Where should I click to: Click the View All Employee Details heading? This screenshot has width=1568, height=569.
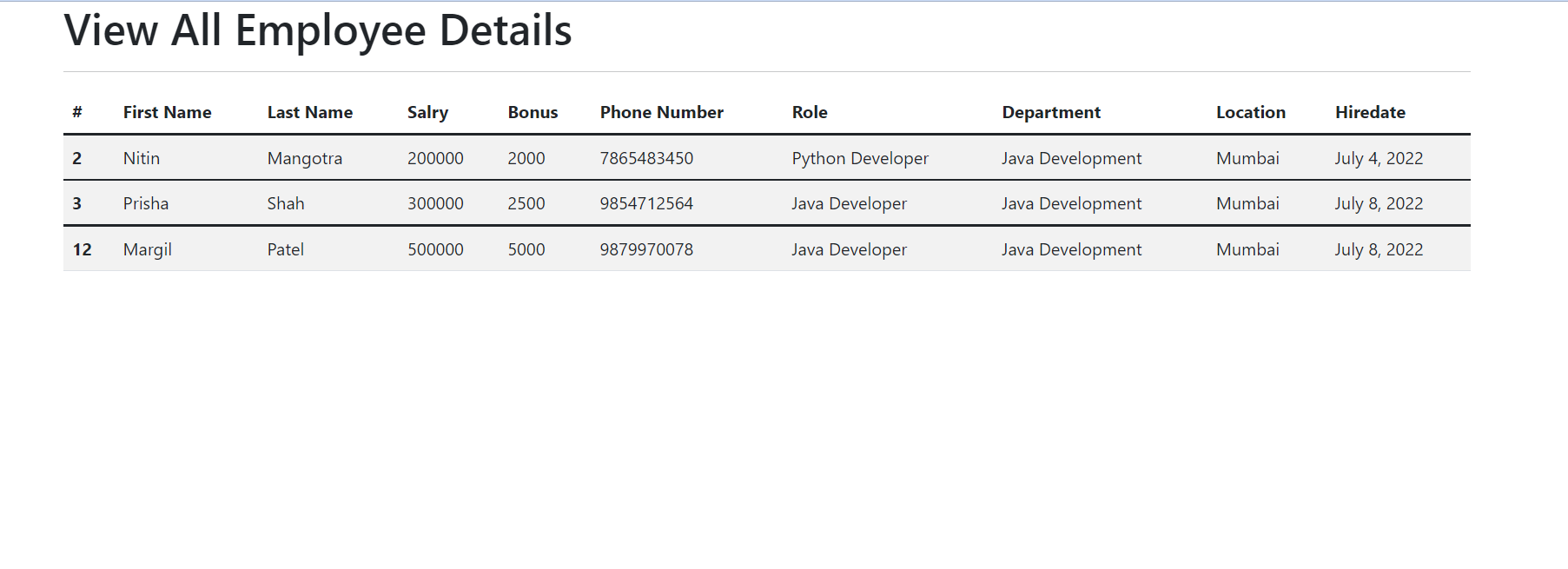pyautogui.click(x=318, y=31)
